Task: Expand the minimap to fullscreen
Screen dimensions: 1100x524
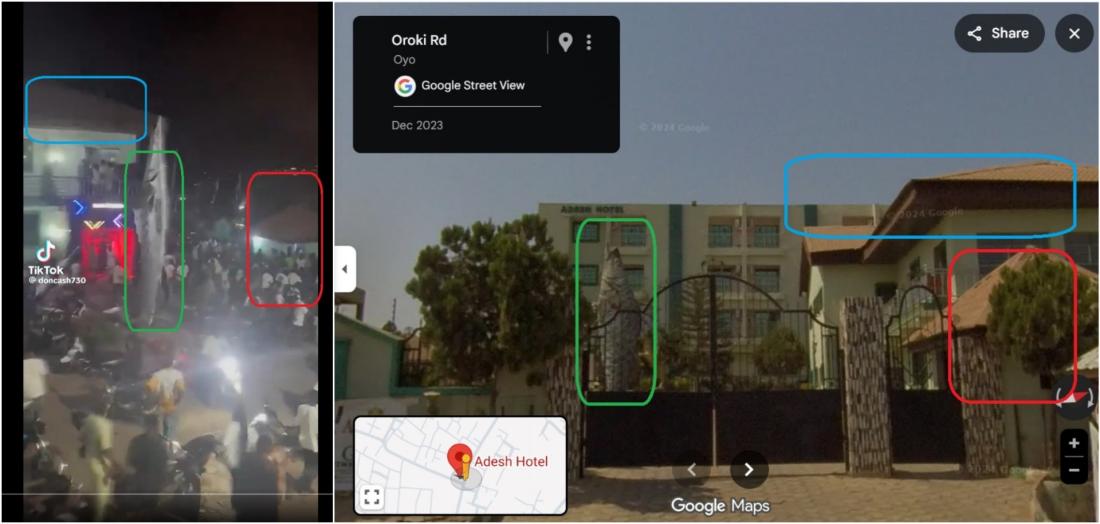Action: (x=372, y=497)
